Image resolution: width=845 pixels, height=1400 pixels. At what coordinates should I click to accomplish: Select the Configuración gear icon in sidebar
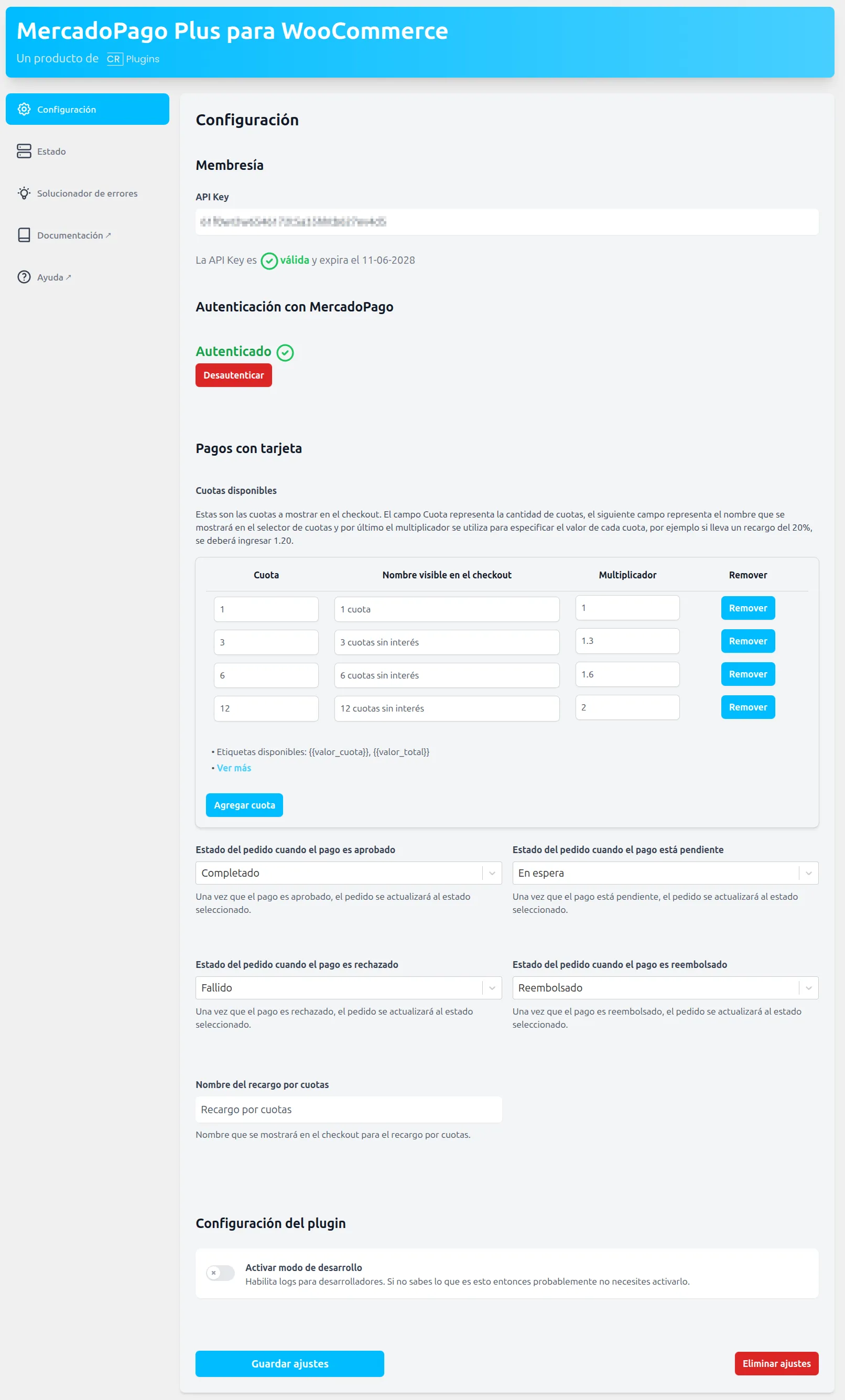click(24, 109)
